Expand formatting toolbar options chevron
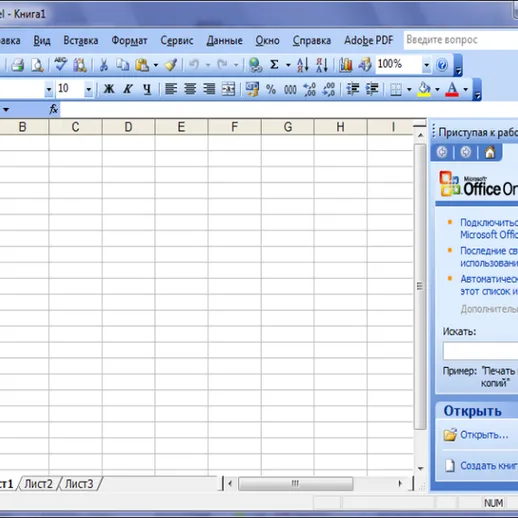 [x=477, y=89]
